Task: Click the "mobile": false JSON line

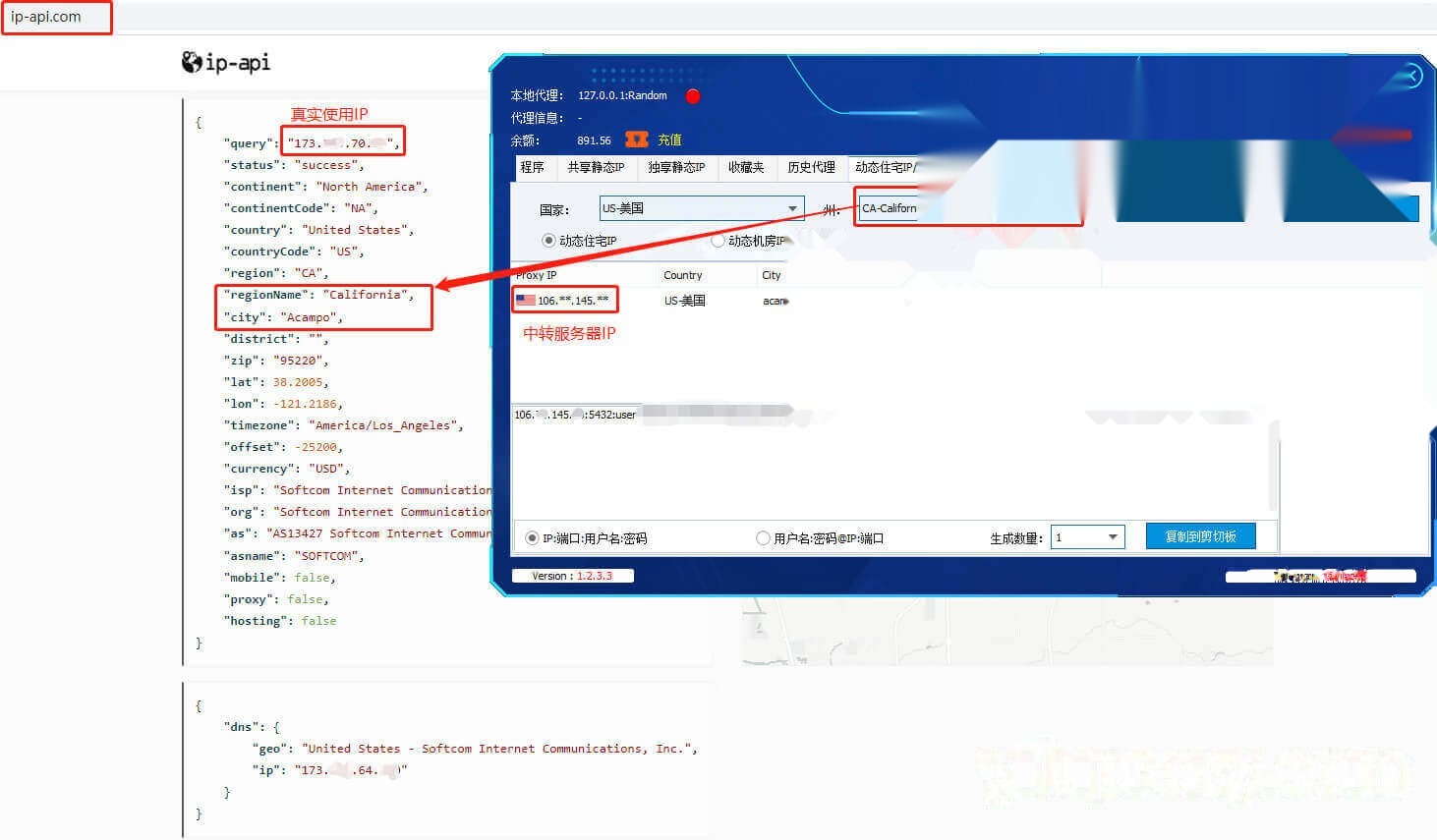Action: coord(280,578)
